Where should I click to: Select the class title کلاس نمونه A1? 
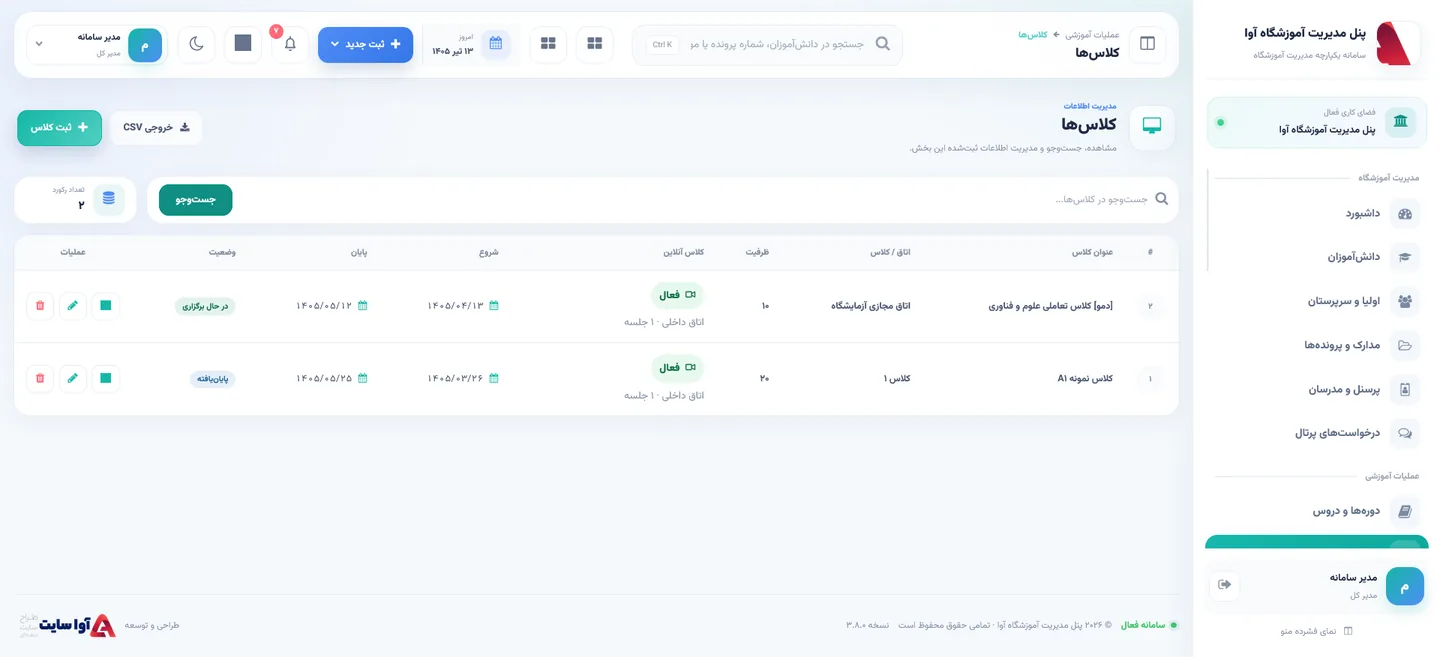[x=1085, y=378]
